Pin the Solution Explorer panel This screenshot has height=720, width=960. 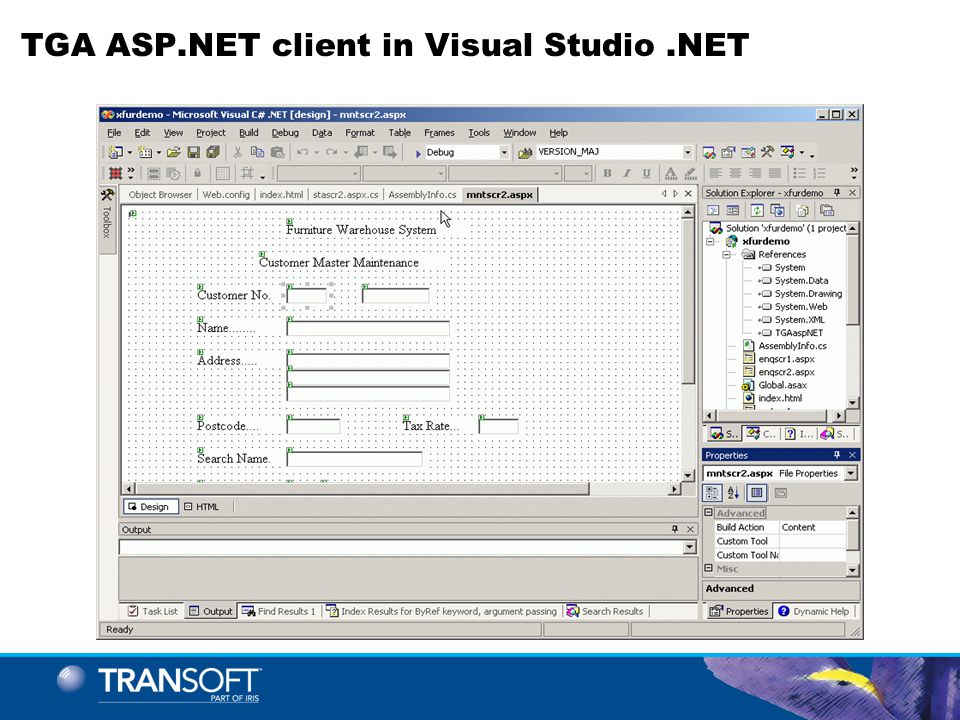[x=837, y=193]
